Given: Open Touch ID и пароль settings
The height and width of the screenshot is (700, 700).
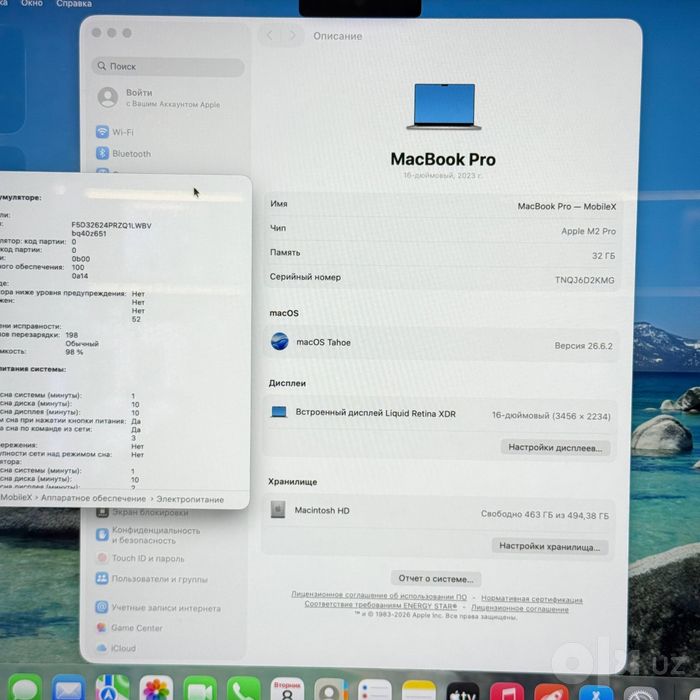Looking at the screenshot, I should [140, 558].
